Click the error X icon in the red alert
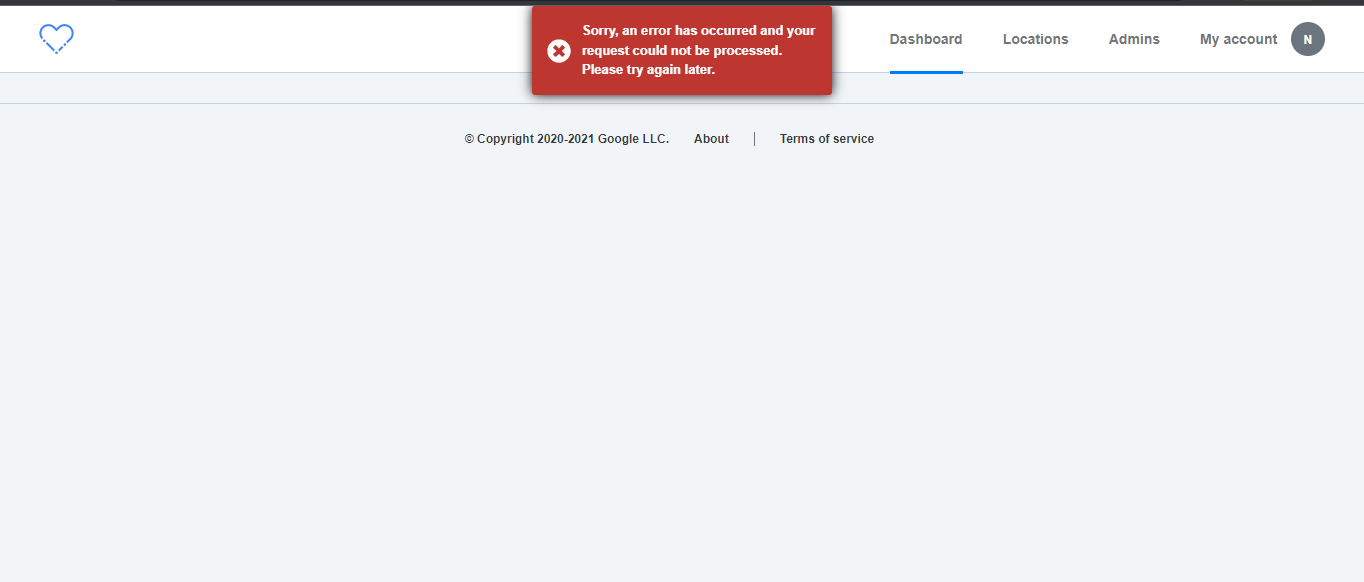Screen dimensions: 1364x582 559,50
